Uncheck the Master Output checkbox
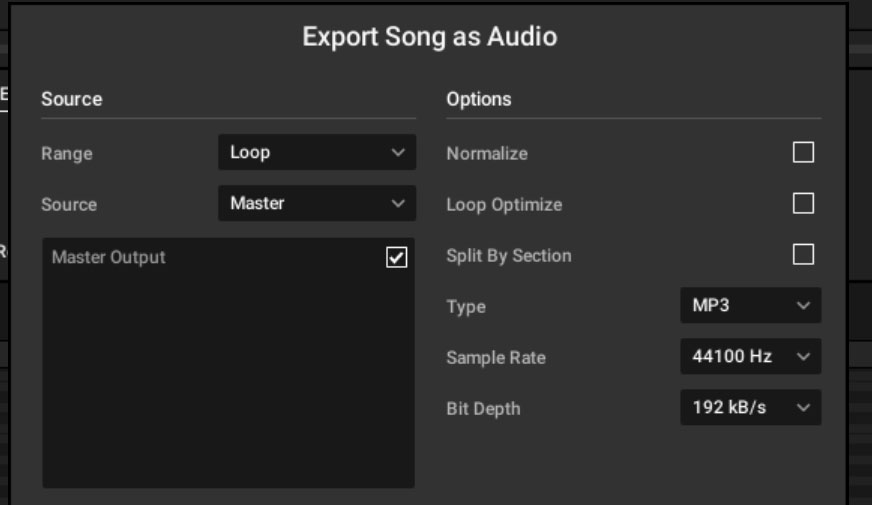 click(x=397, y=257)
